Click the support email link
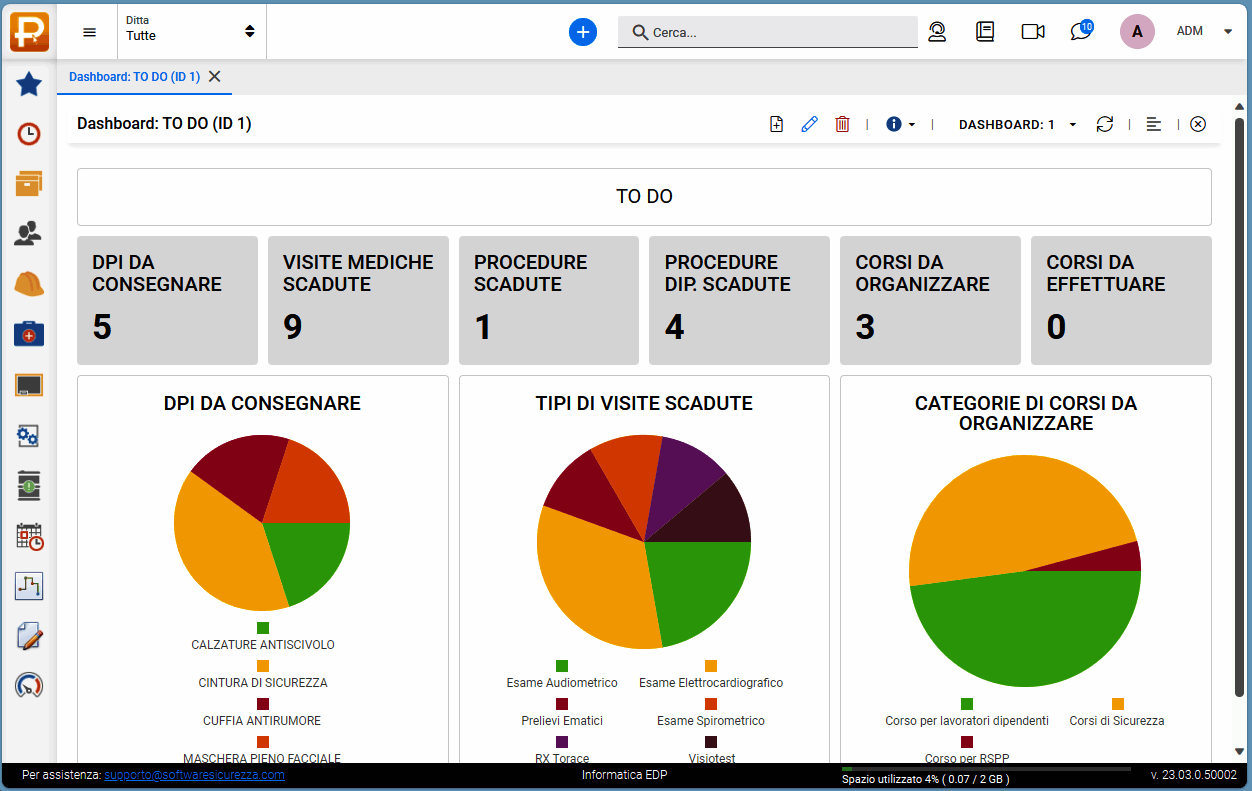 coord(194,775)
